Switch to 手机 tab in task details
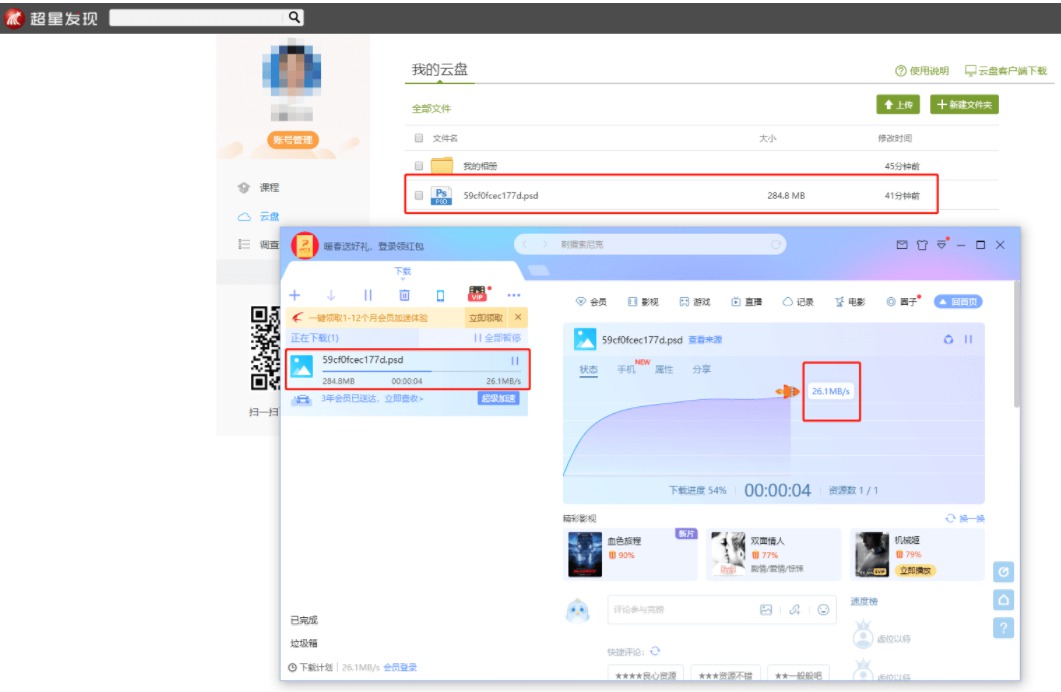The image size is (1061, 692). coord(627,369)
